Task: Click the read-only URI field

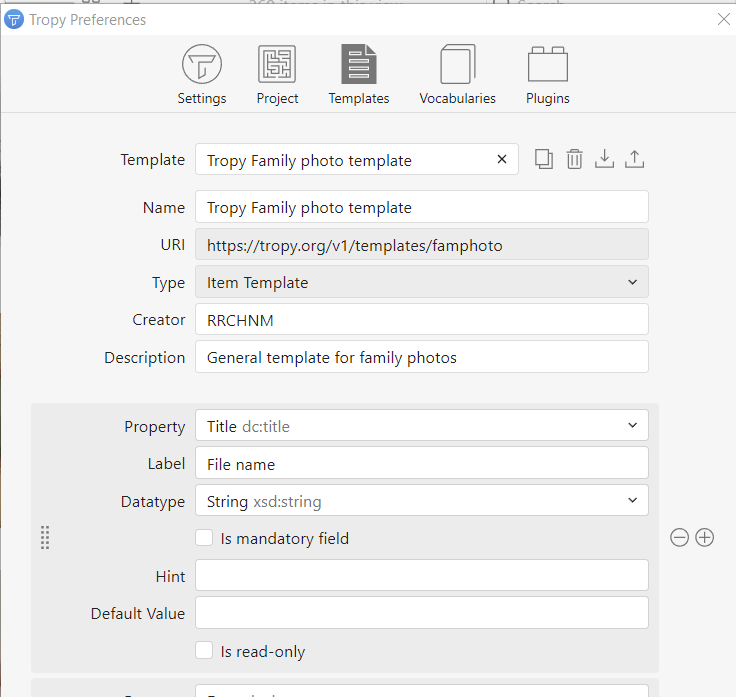Action: 422,245
